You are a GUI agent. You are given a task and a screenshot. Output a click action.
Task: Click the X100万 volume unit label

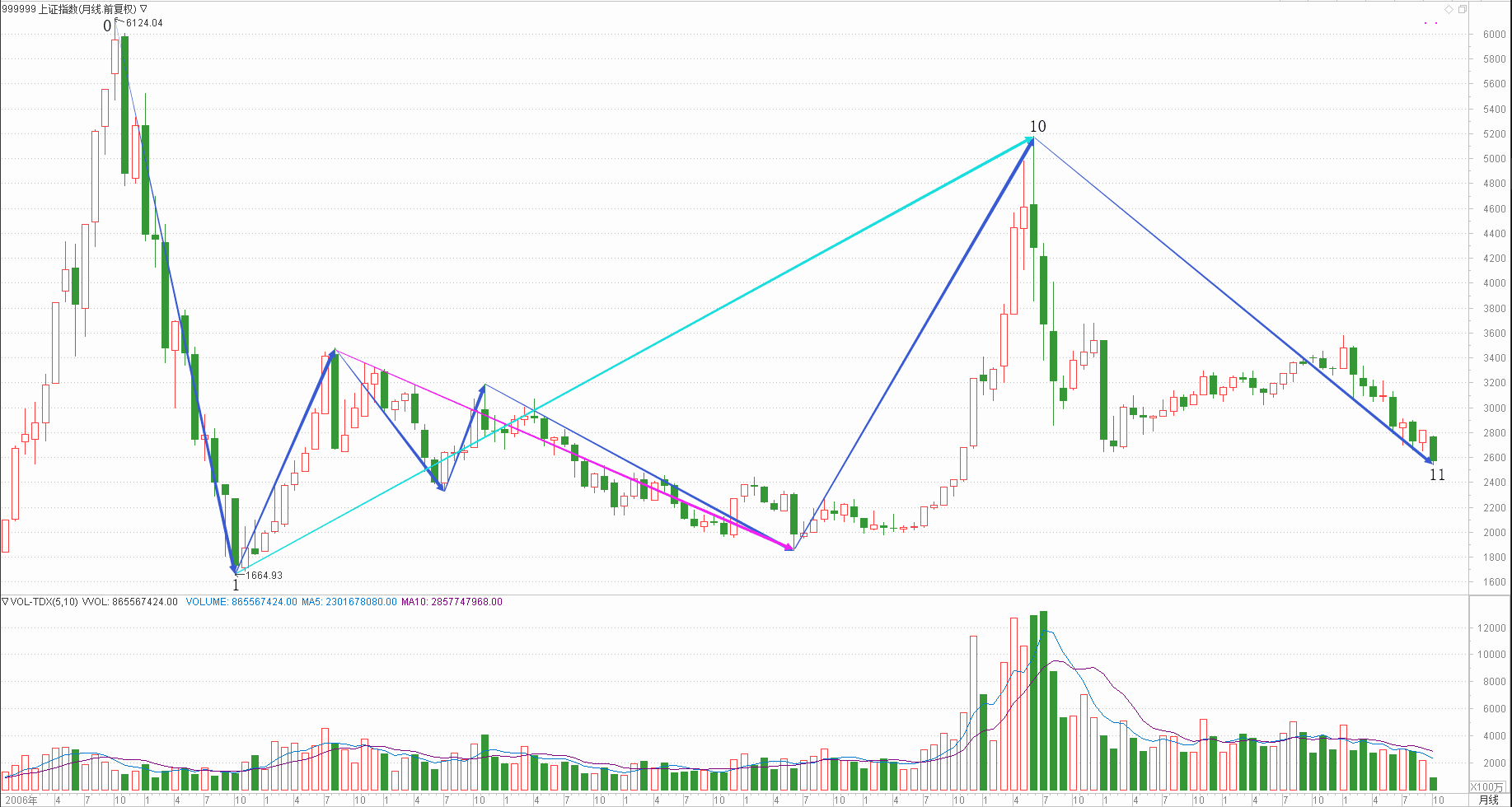click(x=1487, y=786)
